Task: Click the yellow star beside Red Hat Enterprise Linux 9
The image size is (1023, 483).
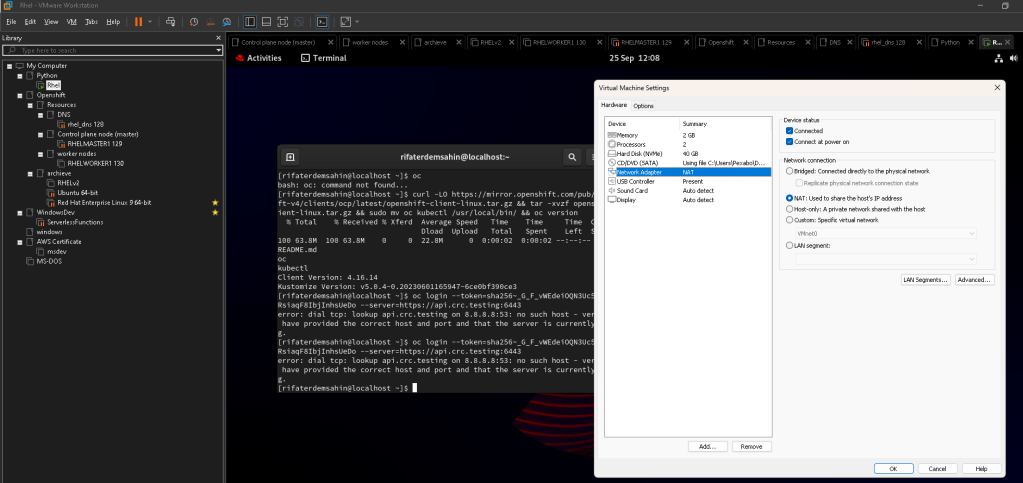Action: tap(215, 202)
